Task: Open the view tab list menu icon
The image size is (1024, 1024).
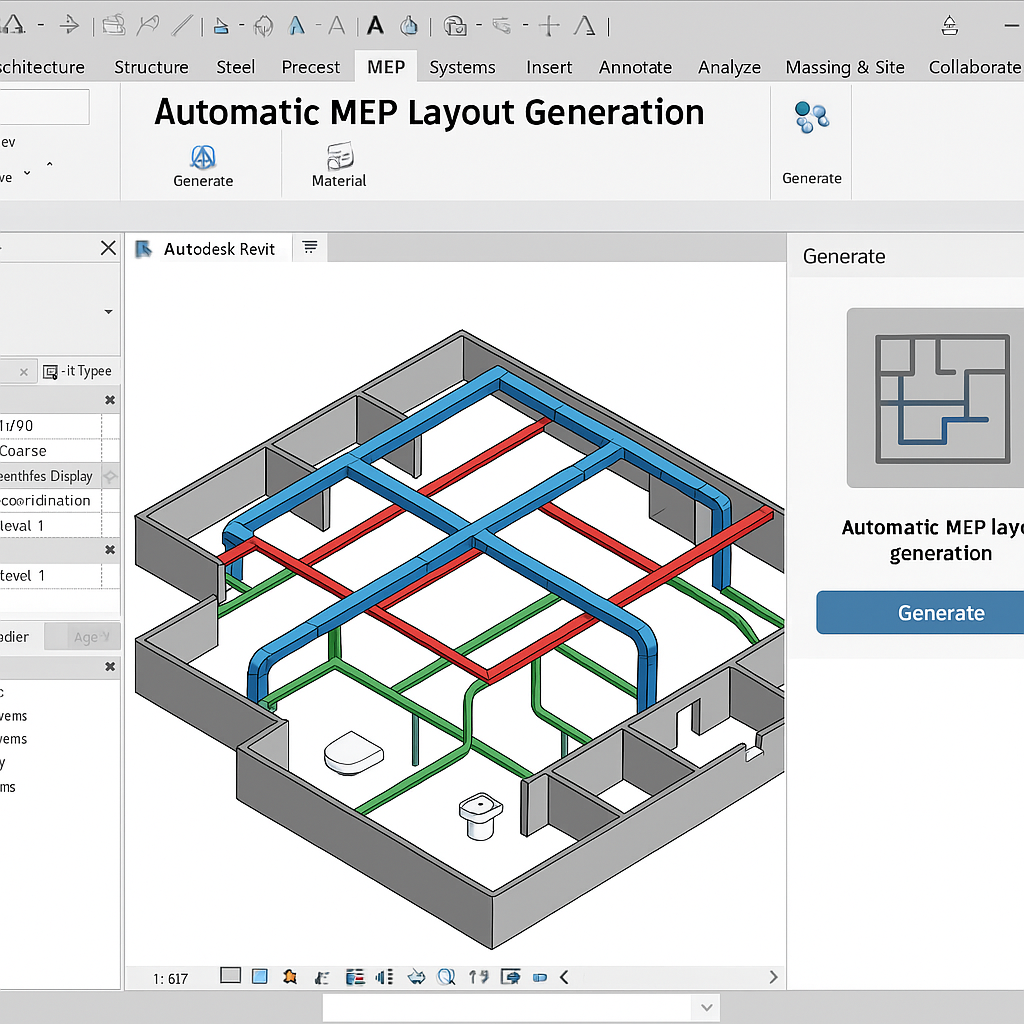Action: [310, 247]
